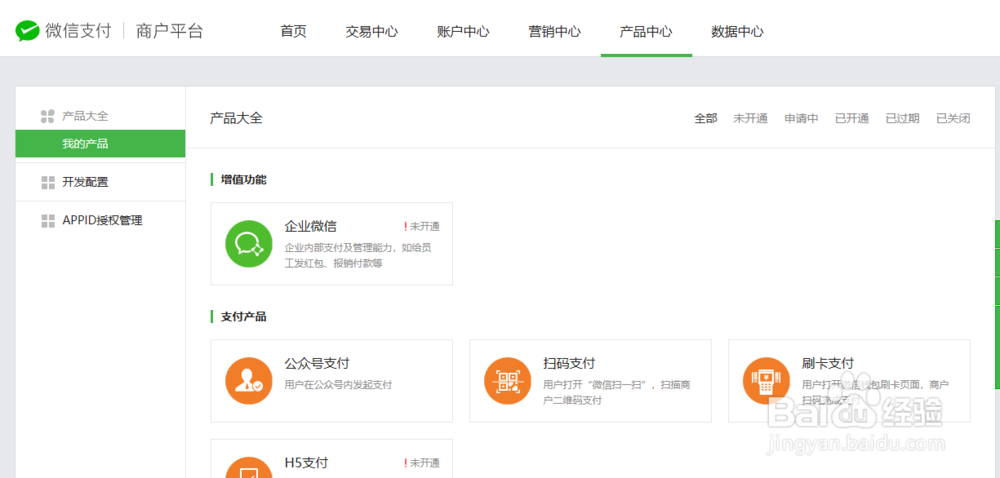Click description 用户在公众号内发起支付
This screenshot has width=1000, height=478.
[338, 385]
